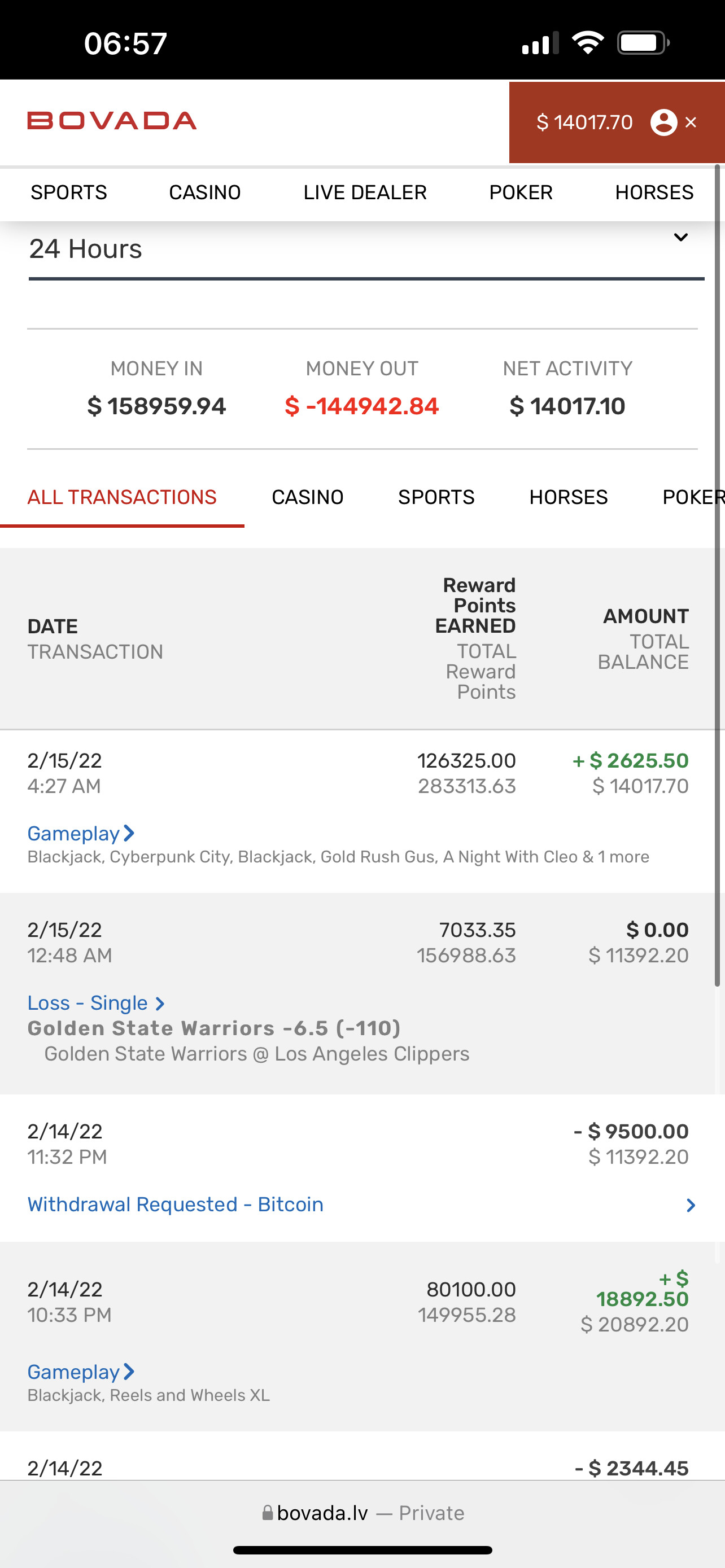Expand the Loss - Single bet details
Viewport: 725px width, 1568px height.
point(95,1002)
